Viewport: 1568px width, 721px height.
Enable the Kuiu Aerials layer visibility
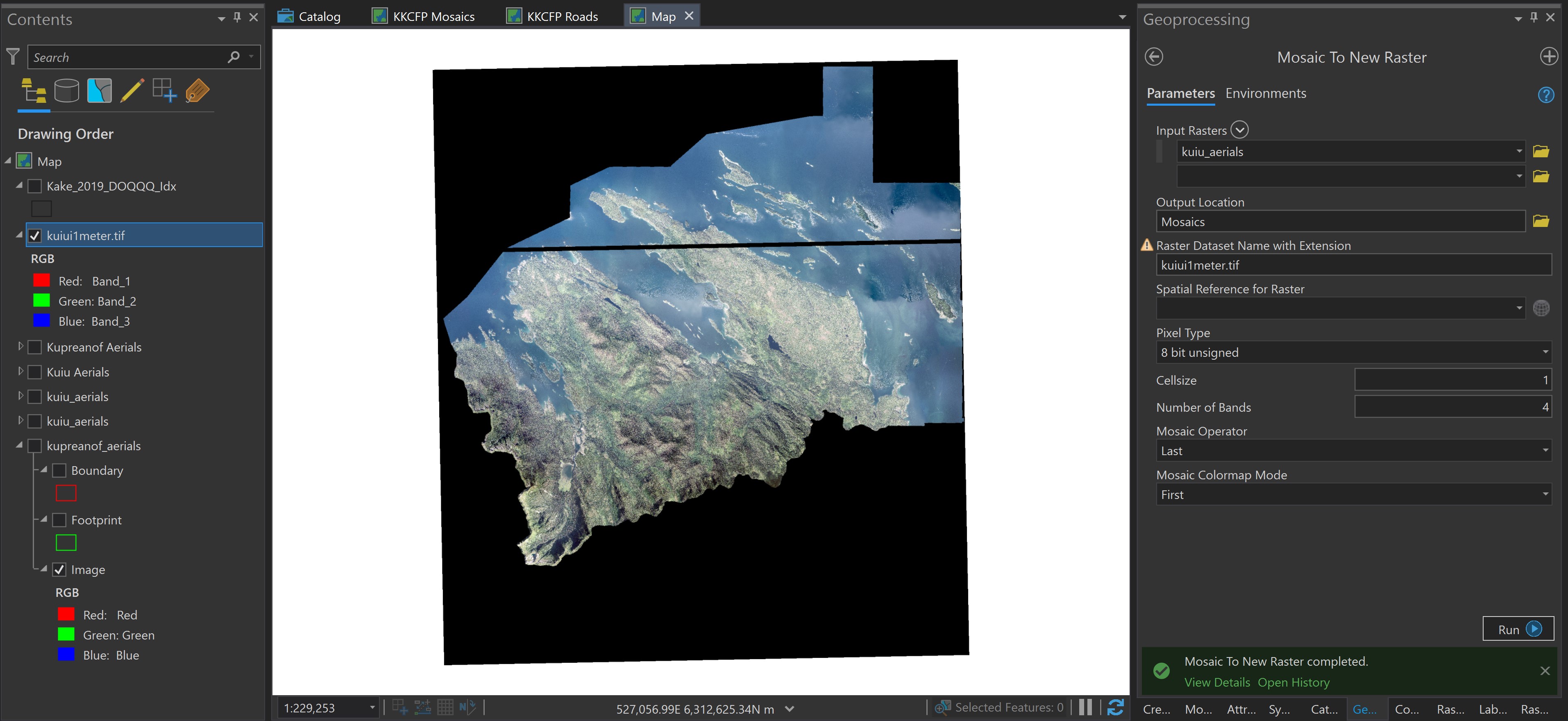coord(35,372)
